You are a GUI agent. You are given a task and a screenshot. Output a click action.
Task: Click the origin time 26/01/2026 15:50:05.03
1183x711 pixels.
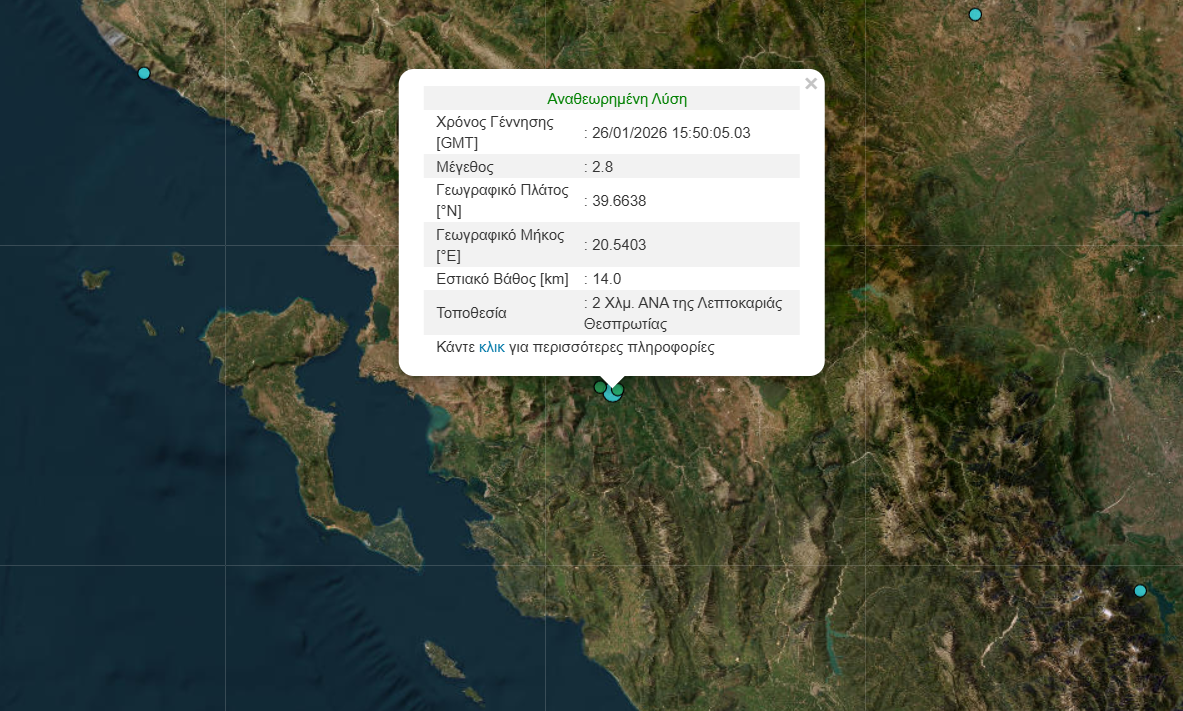pyautogui.click(x=670, y=133)
